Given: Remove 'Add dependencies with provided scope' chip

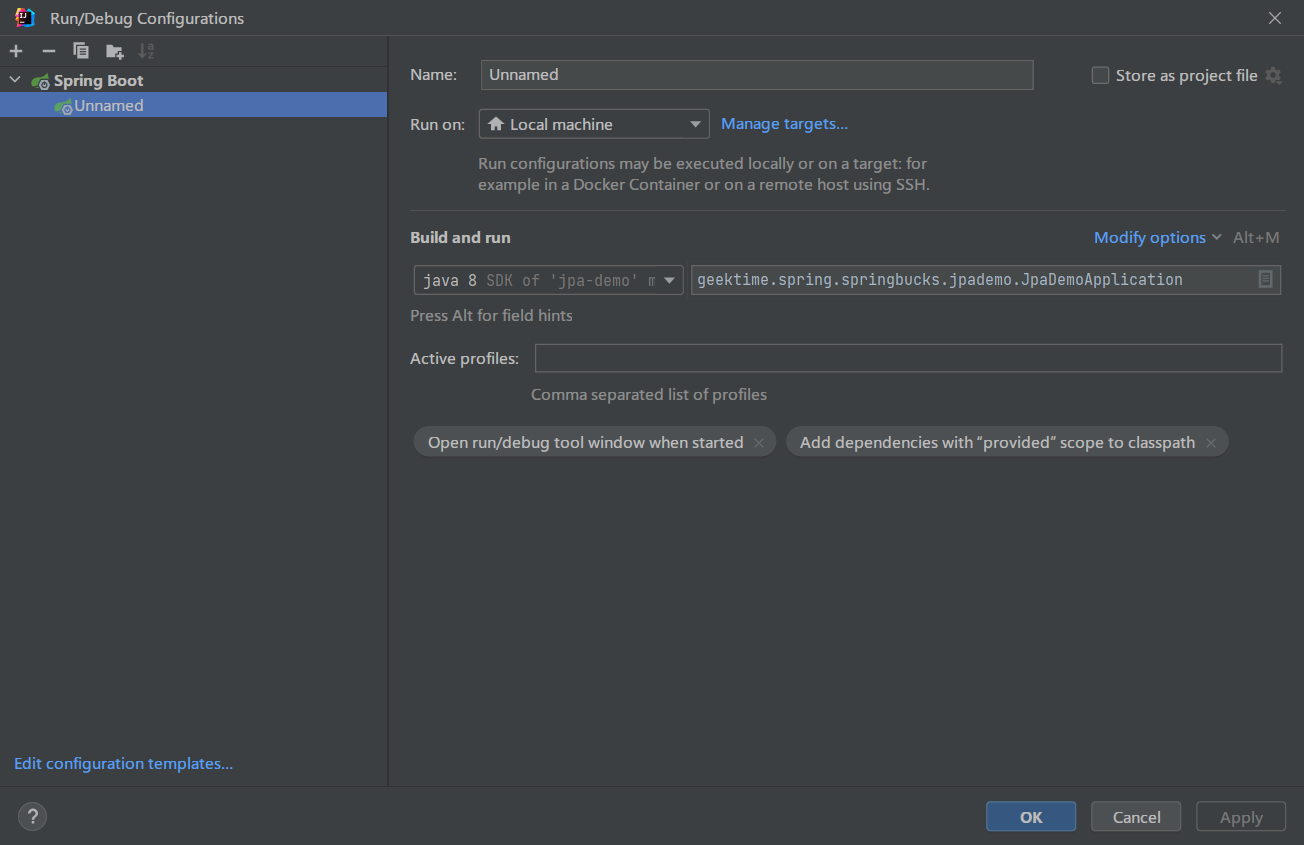Looking at the screenshot, I should 1211,443.
